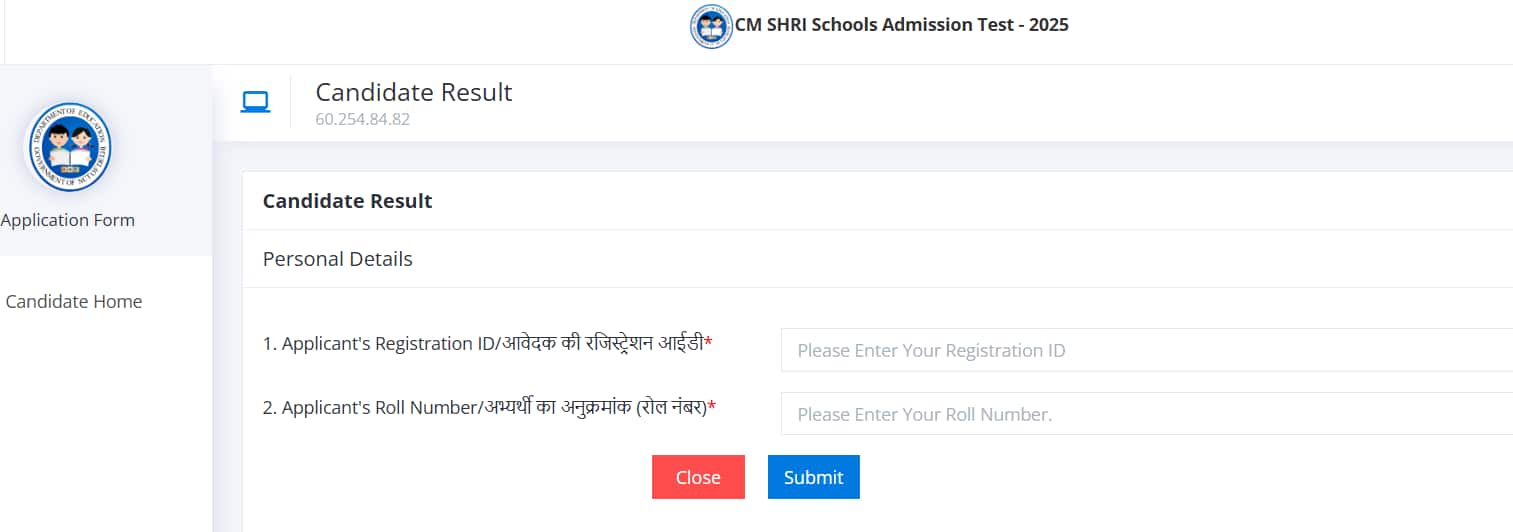This screenshot has height=532, width=1513.
Task: Click the IP address 60.254.84.82 text
Action: point(362,120)
